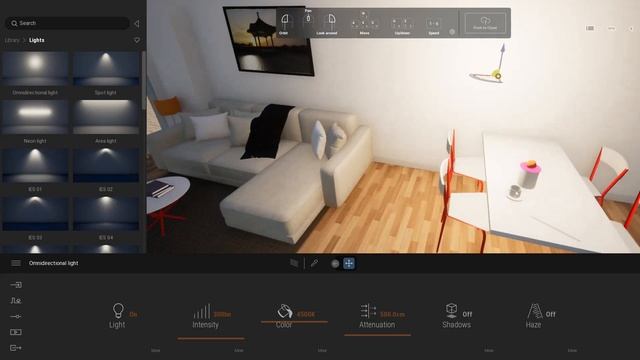Select the IES 02 light thumbnail
This screenshot has height=360, width=640.
106,165
